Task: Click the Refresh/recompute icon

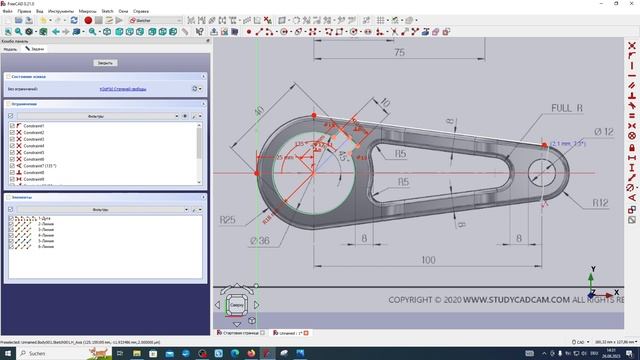Action: click(74, 20)
